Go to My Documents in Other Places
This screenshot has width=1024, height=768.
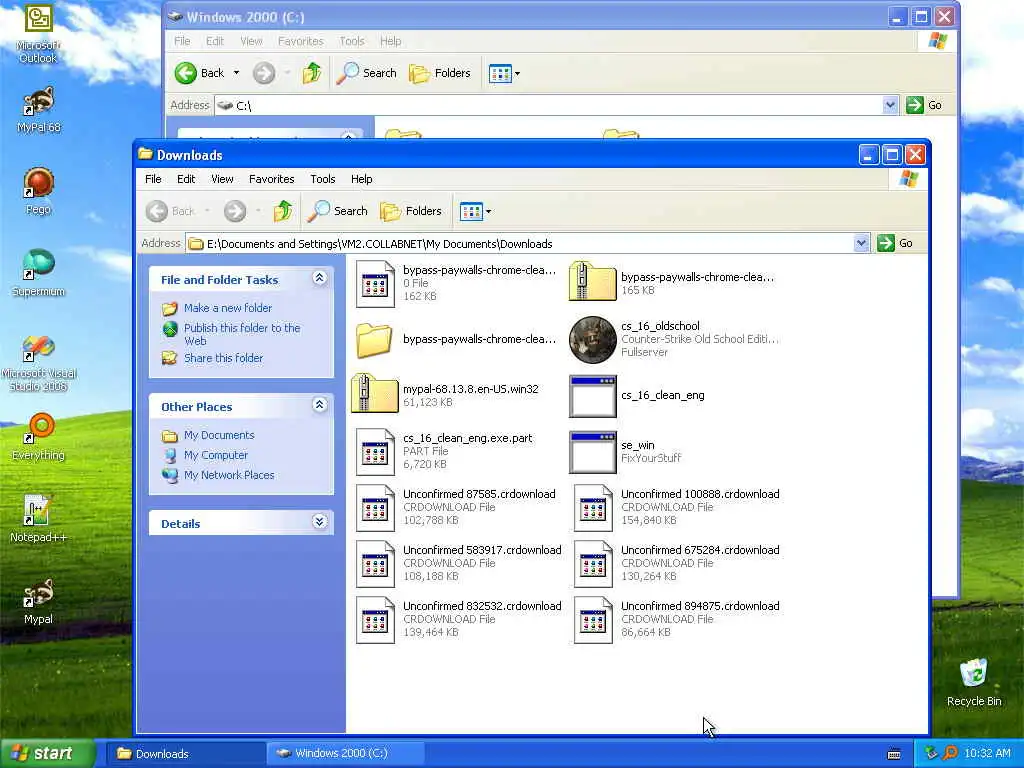coord(219,435)
